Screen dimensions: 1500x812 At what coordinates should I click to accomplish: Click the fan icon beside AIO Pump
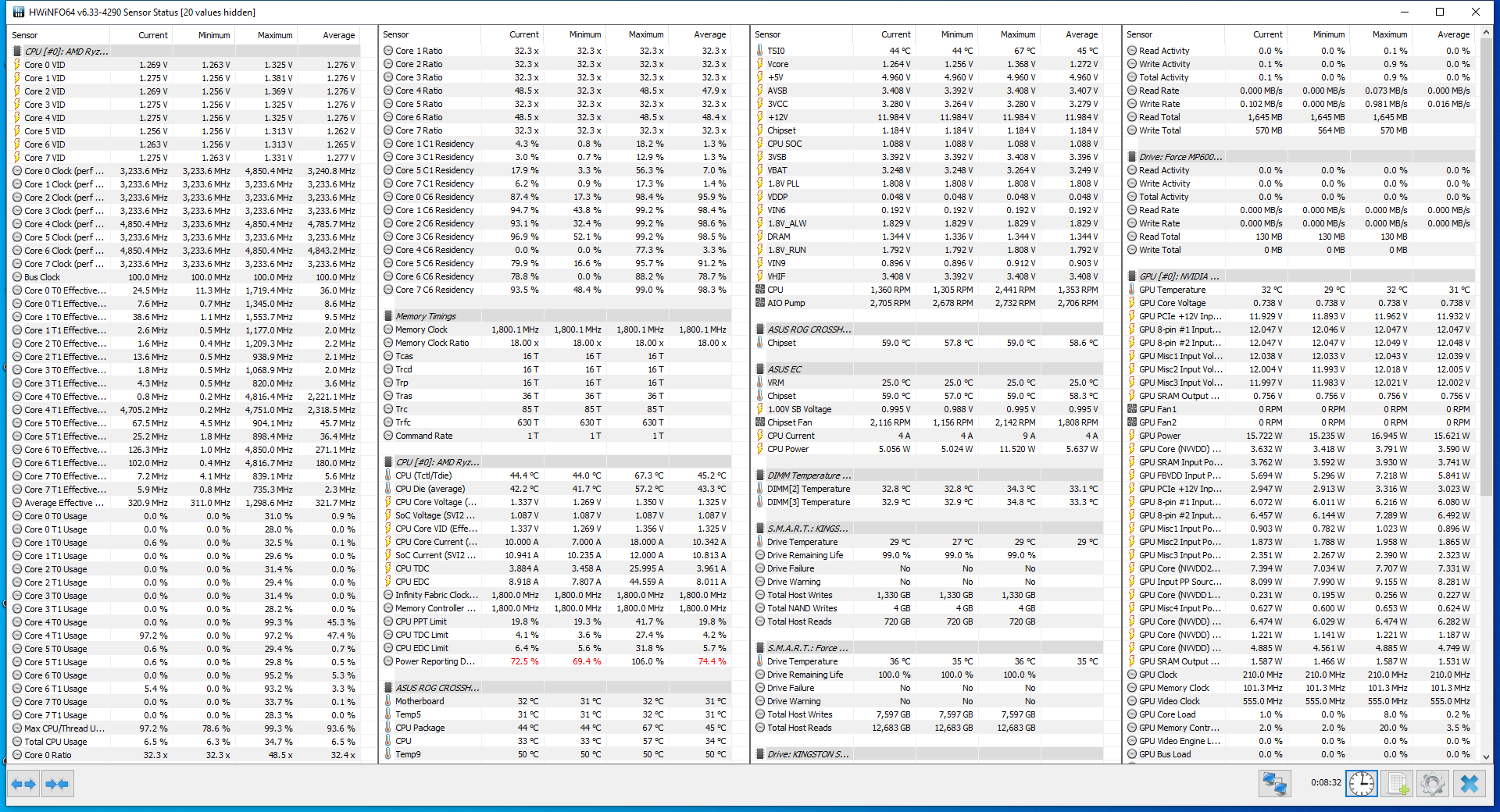click(x=760, y=303)
